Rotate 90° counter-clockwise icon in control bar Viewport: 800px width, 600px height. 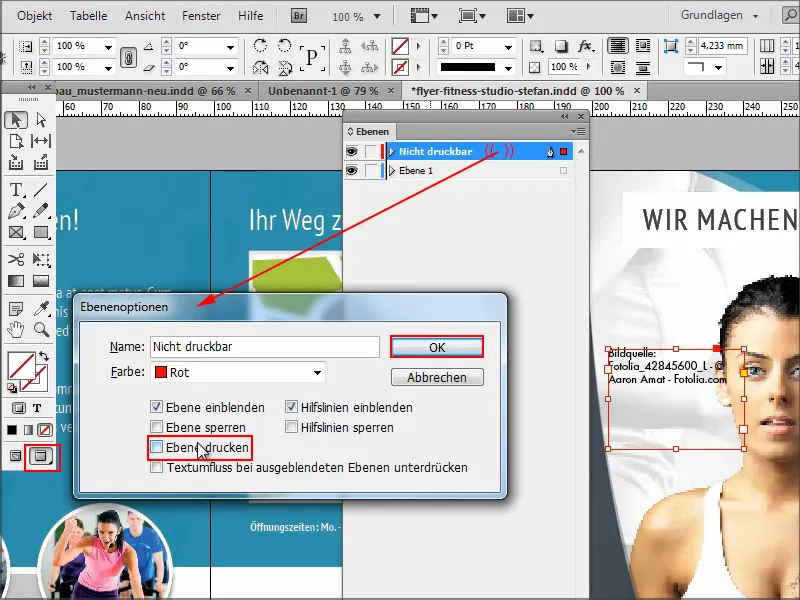pyautogui.click(x=285, y=45)
